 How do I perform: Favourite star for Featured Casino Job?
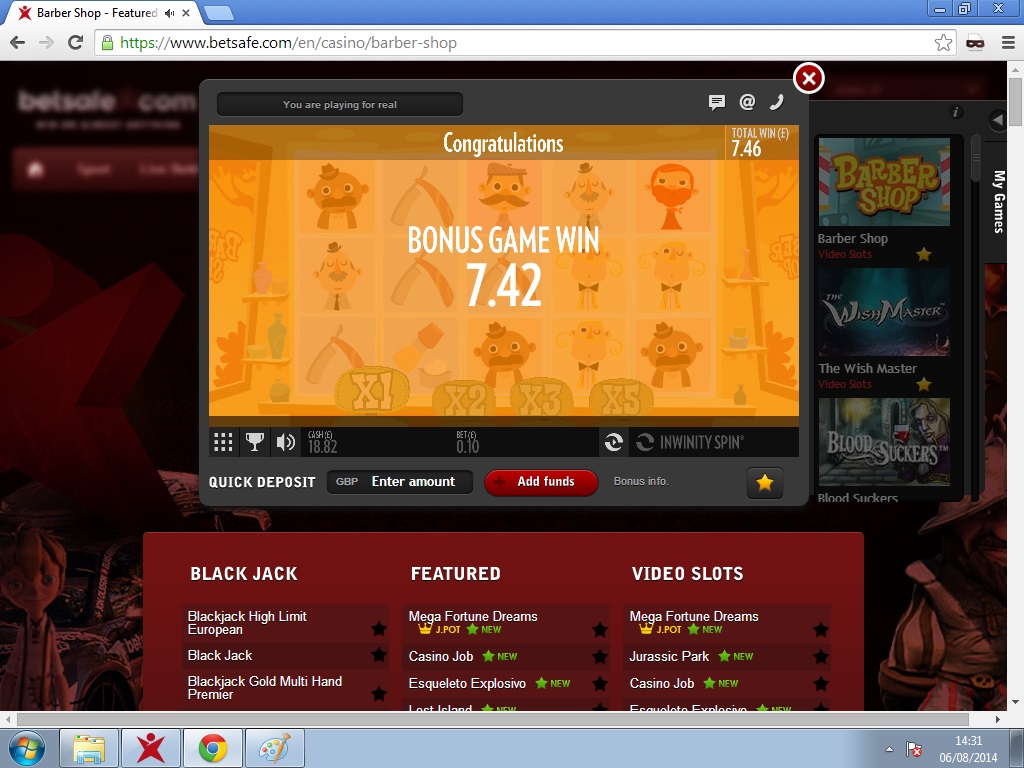tap(600, 656)
